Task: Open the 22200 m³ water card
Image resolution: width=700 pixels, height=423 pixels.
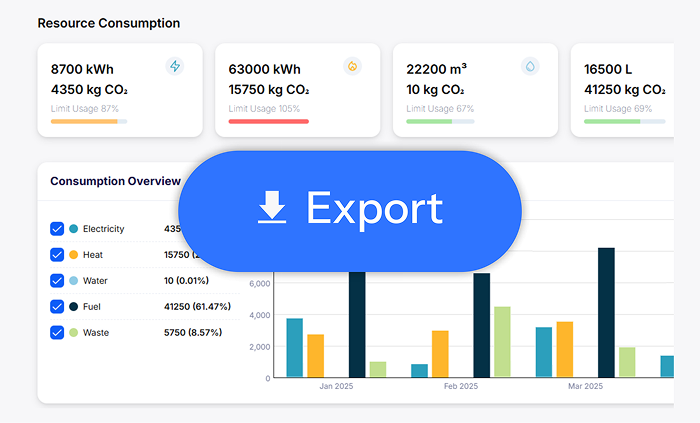Action: coord(475,90)
